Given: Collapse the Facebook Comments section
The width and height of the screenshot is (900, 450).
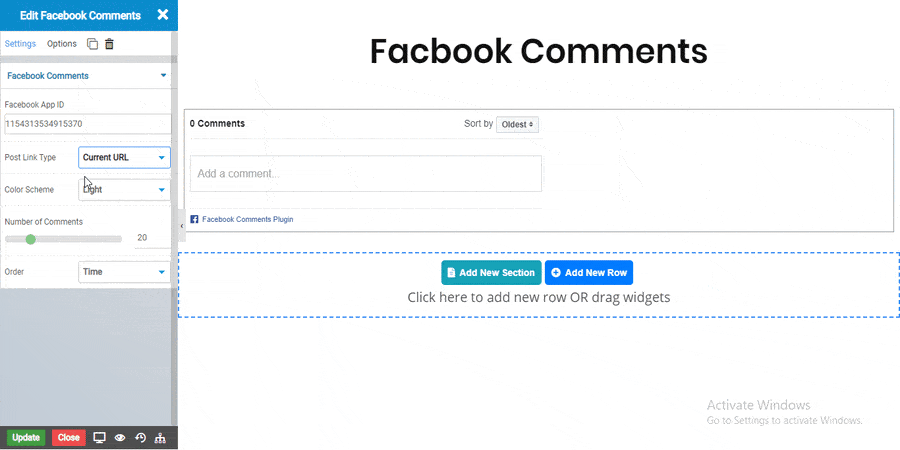Looking at the screenshot, I should 163,76.
